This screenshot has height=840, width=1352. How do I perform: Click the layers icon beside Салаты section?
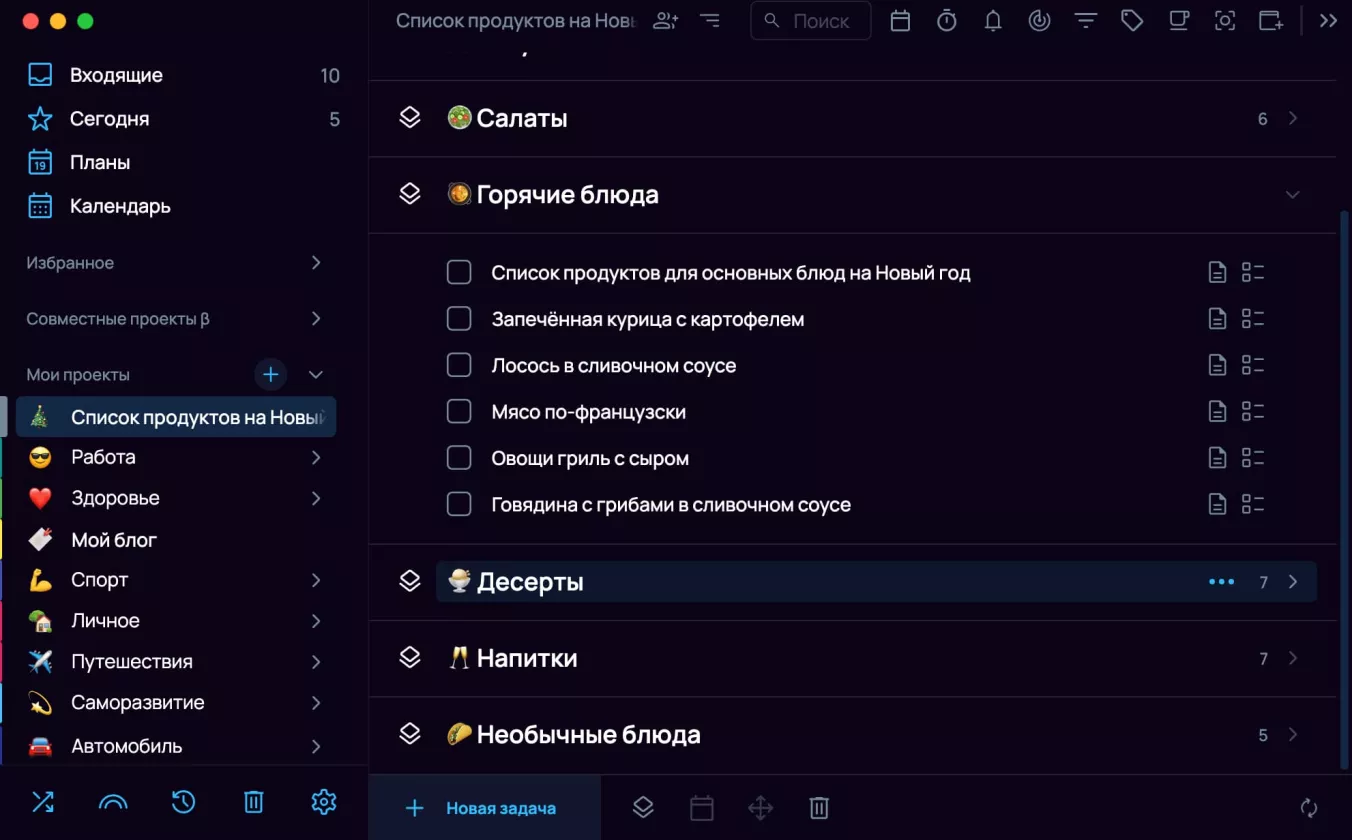[x=410, y=117]
